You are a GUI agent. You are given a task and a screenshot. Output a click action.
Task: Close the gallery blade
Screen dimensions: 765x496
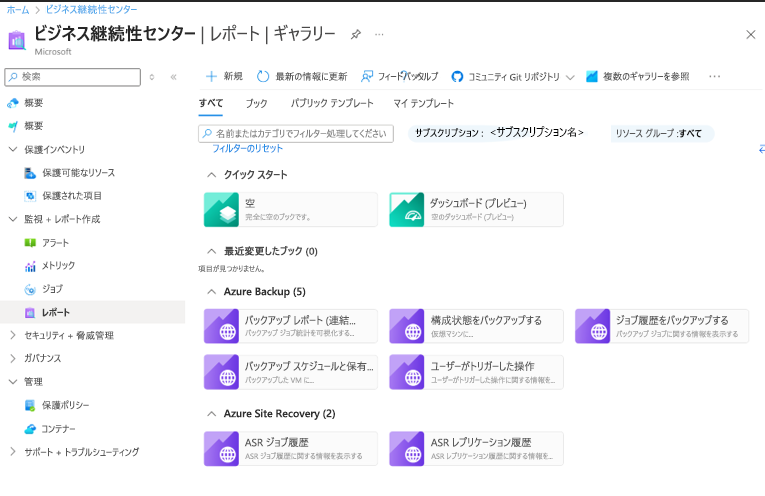click(x=750, y=35)
